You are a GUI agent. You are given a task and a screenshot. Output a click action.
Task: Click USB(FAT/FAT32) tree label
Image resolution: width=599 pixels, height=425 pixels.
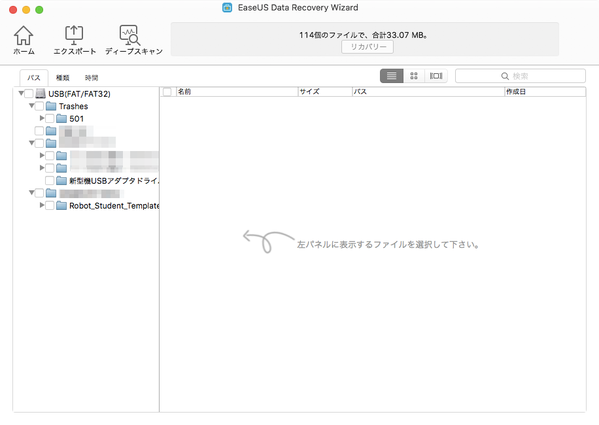pos(79,94)
